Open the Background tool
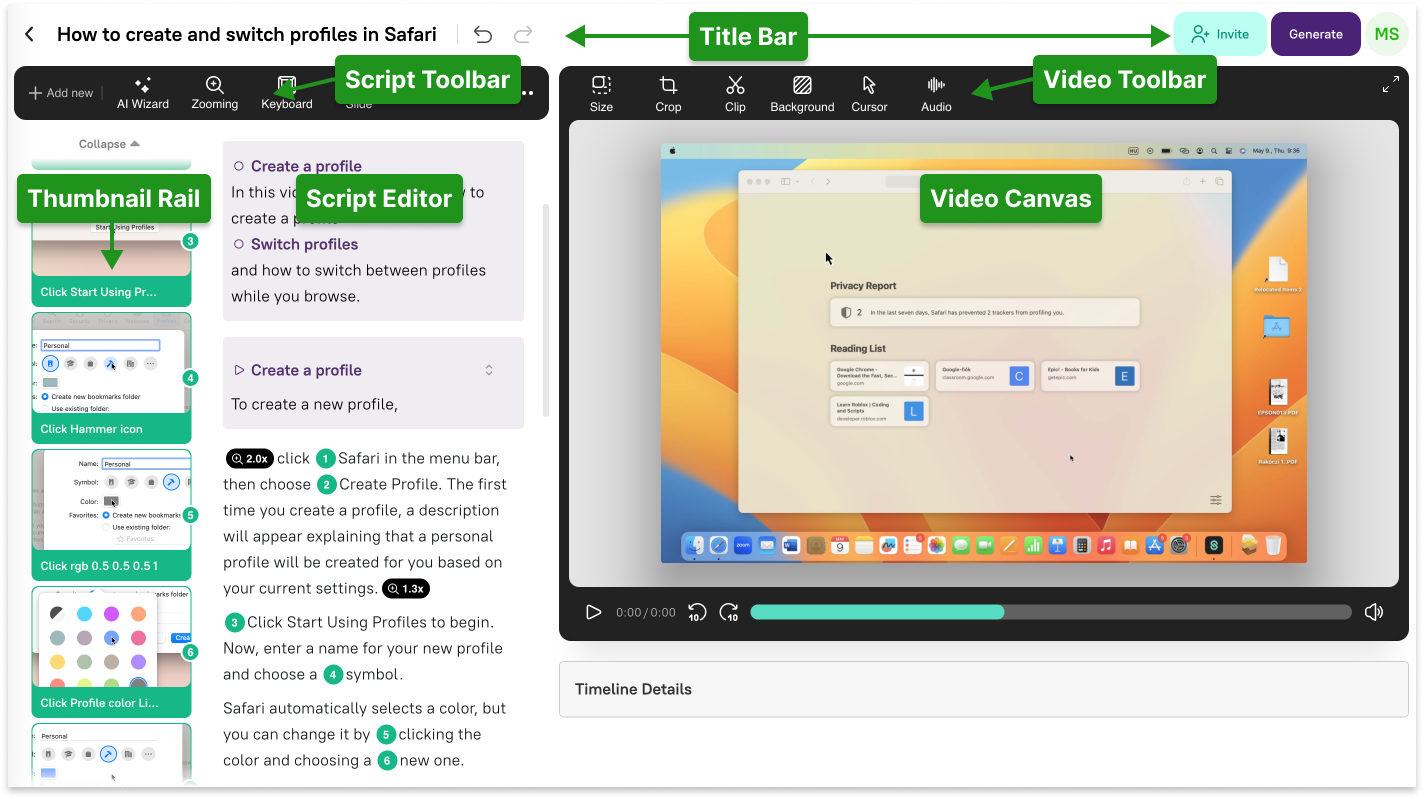 click(802, 94)
